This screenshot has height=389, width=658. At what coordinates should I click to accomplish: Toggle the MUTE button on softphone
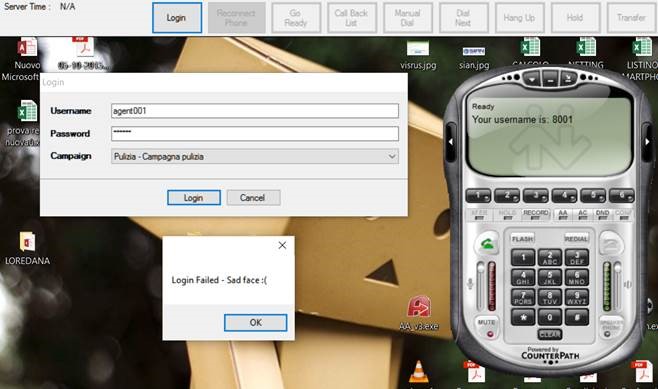tap(487, 327)
